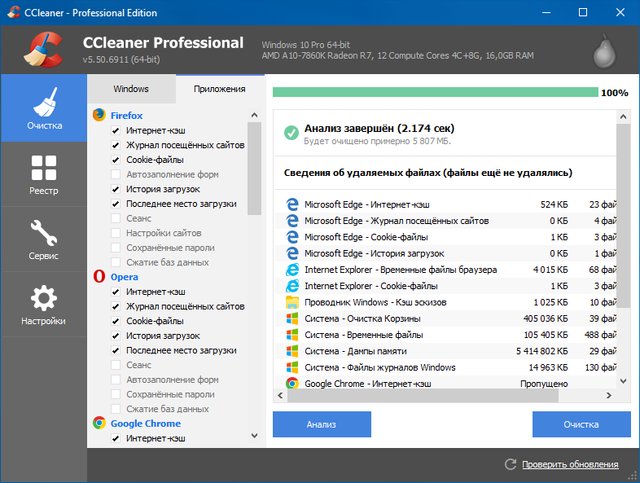Click the green 100% progress bar
Screen dimensions: 640x483
tap(434, 92)
